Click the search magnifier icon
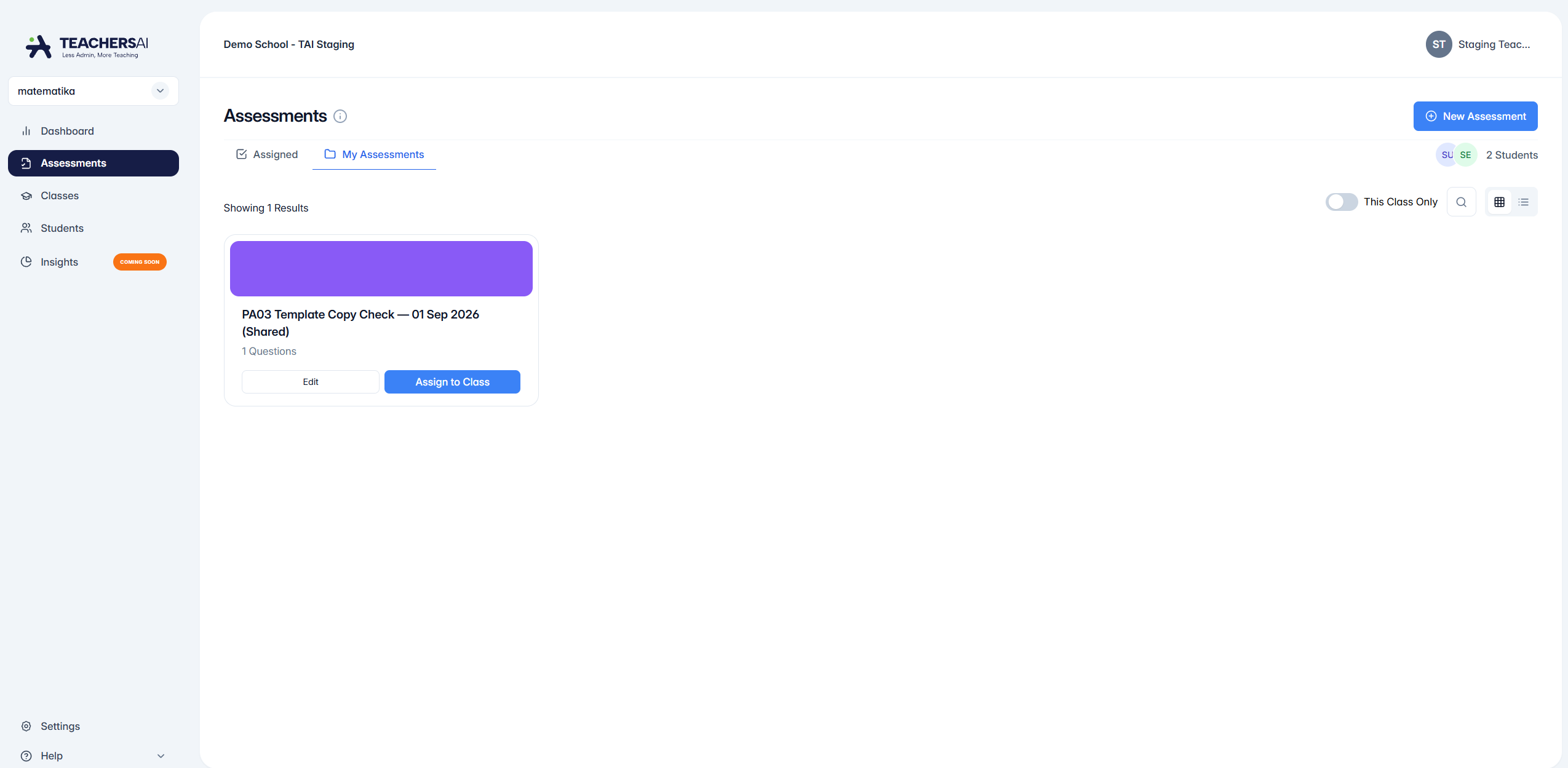The width and height of the screenshot is (1568, 768). (x=1461, y=202)
